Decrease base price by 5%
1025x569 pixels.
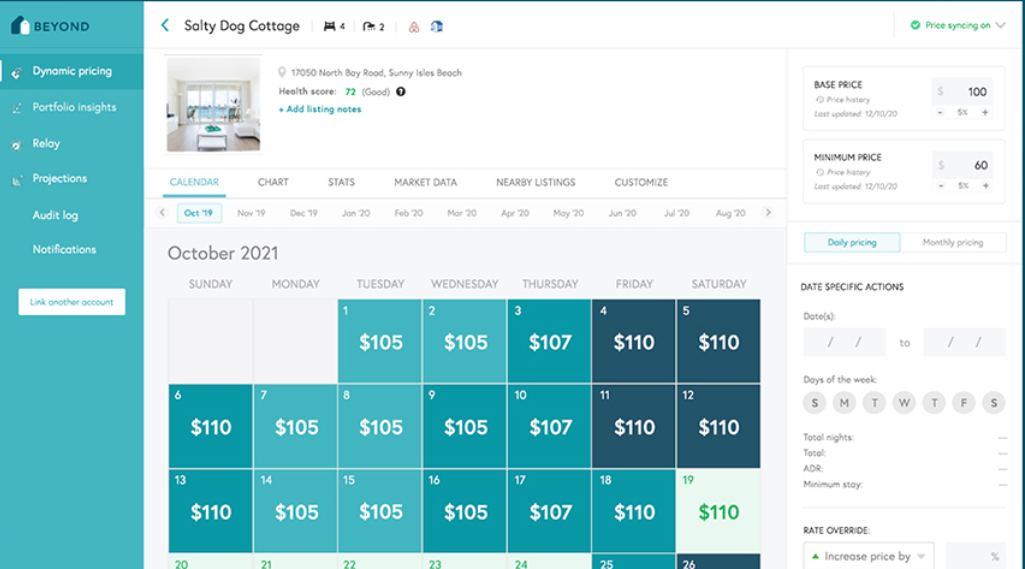click(x=940, y=112)
